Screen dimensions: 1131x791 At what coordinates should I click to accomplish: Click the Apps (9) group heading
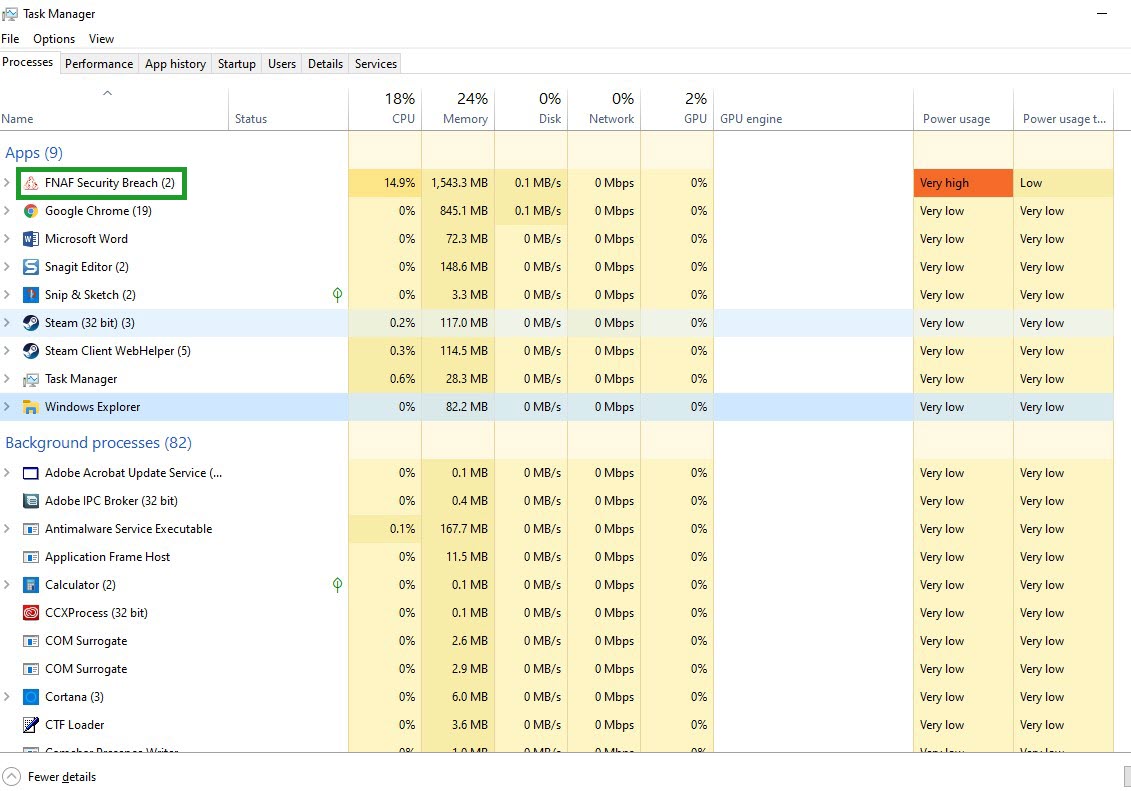[34, 153]
